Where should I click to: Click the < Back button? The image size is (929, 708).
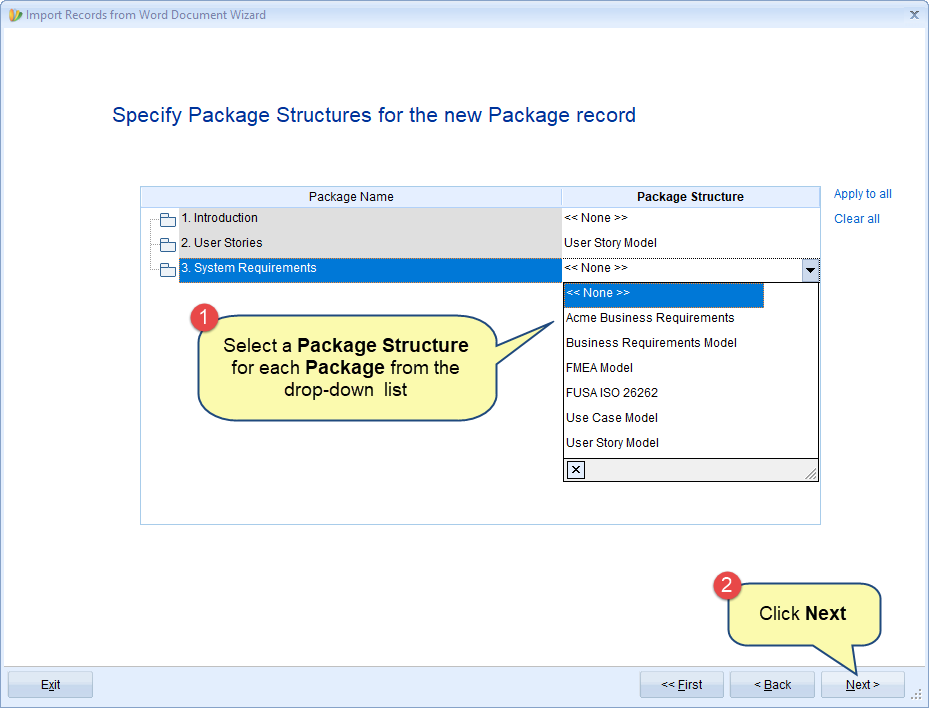[772, 685]
